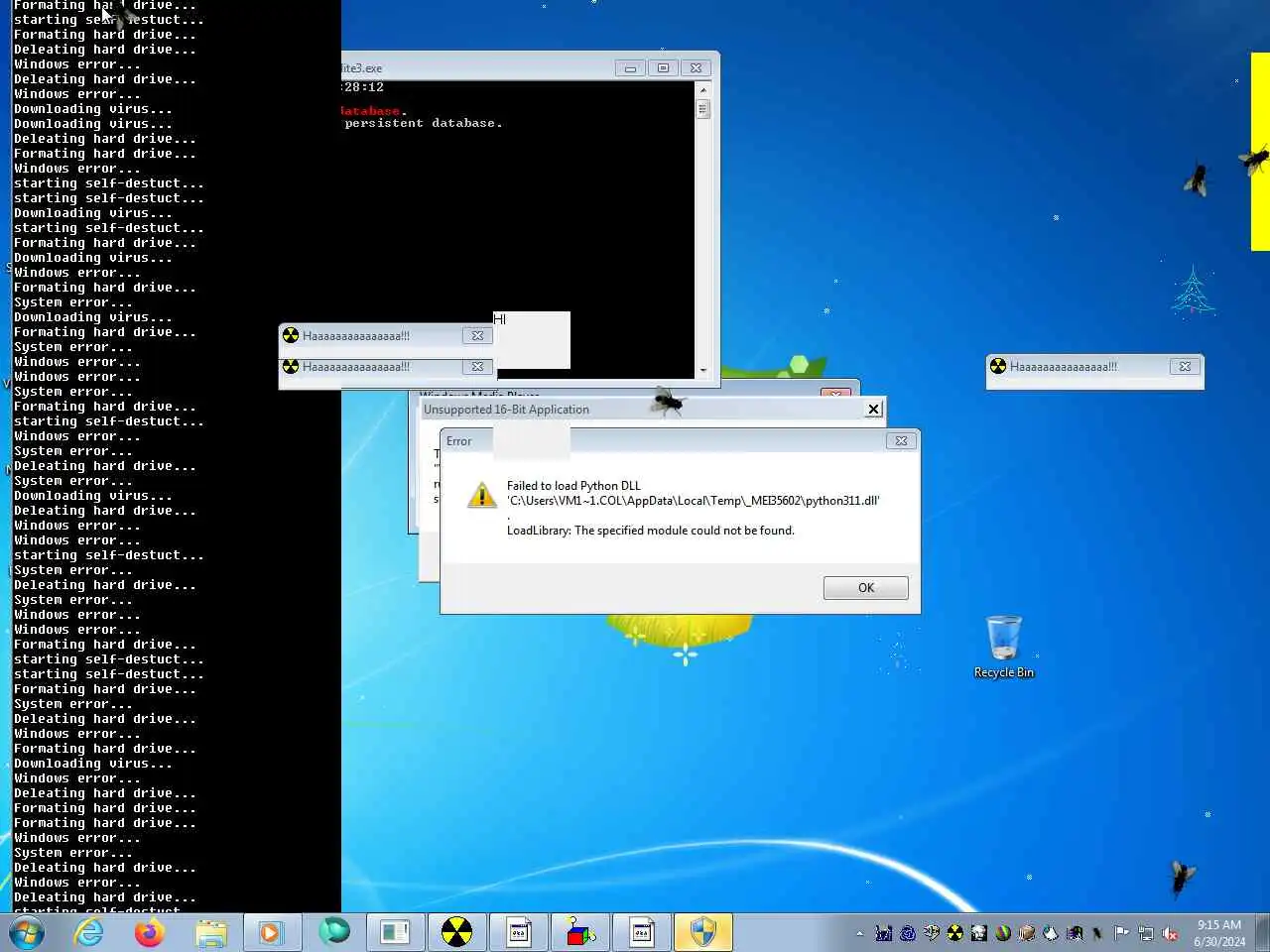
Task: Click radiation icon in right Haaaa window title
Action: [998, 366]
